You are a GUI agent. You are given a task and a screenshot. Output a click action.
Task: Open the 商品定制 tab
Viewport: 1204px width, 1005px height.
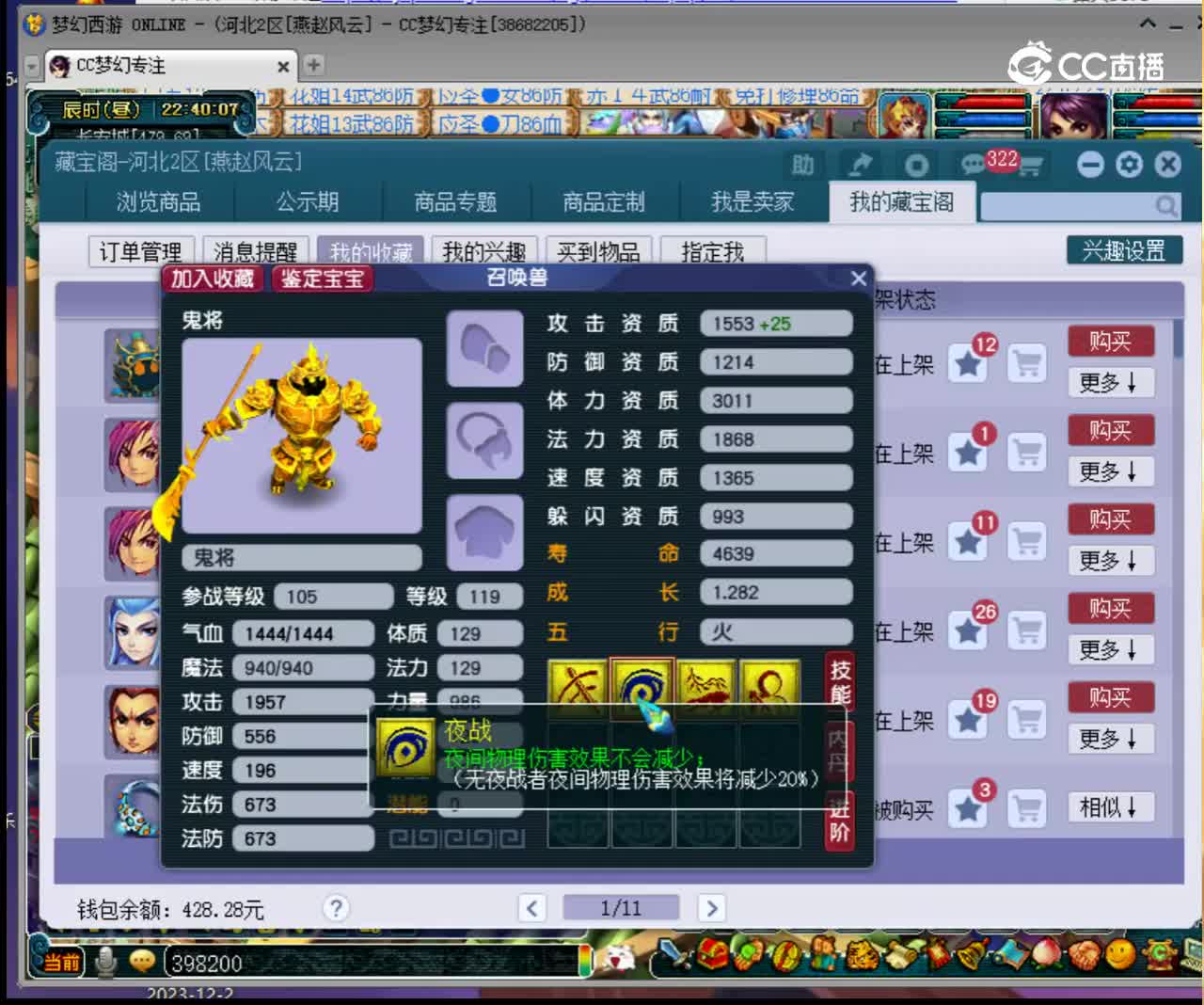604,202
